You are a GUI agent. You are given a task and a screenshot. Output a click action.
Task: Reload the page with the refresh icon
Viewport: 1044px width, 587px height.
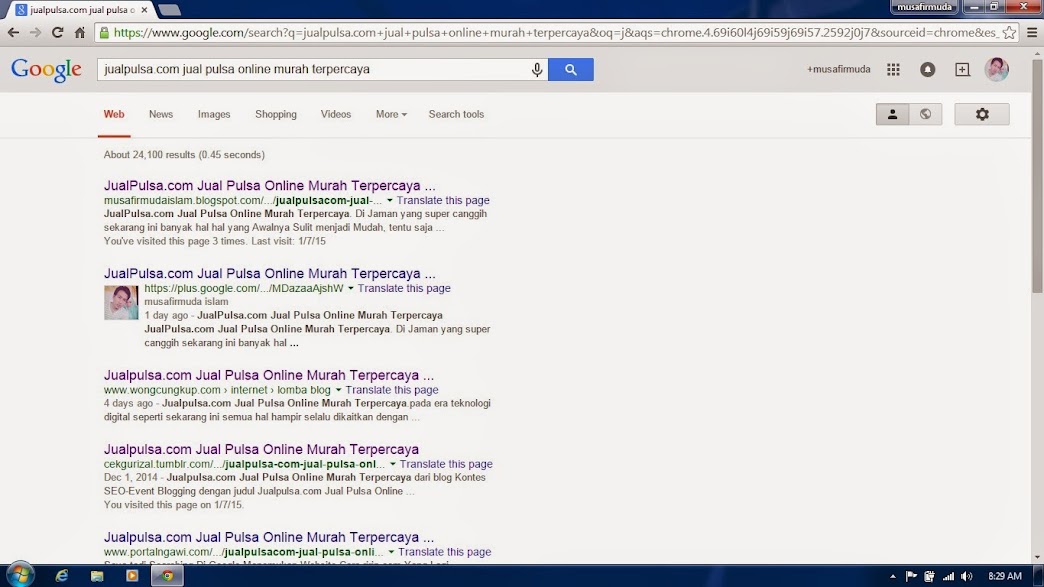click(57, 33)
